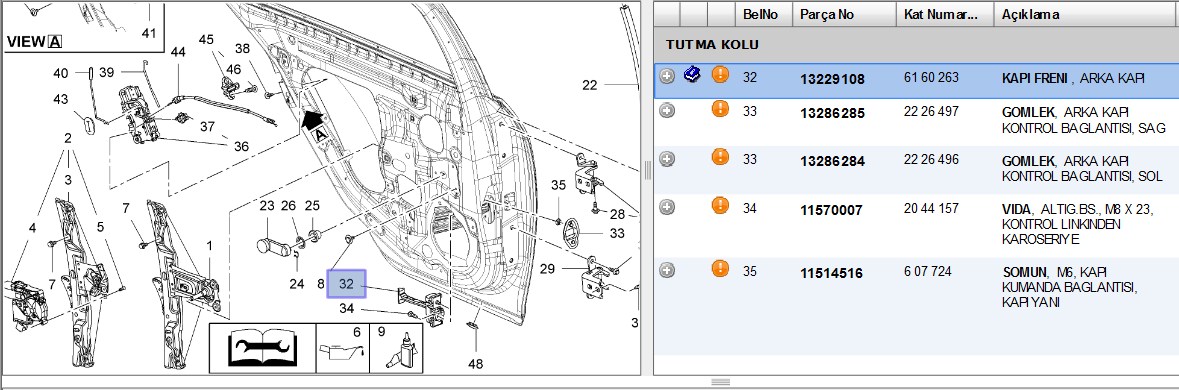Select part number 13286284

coord(832,162)
